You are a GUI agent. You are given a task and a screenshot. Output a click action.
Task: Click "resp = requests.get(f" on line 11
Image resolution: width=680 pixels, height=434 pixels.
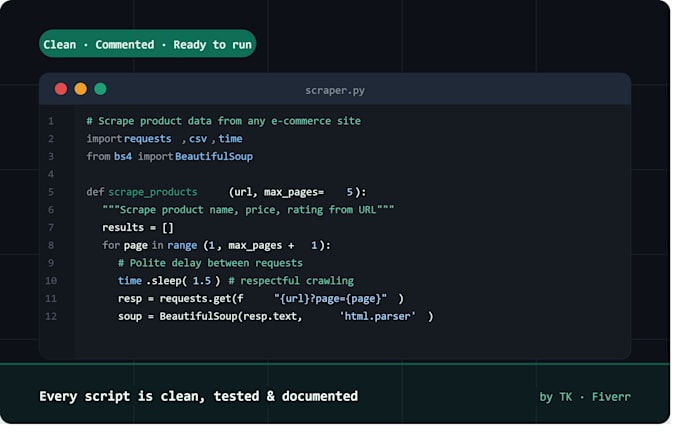pyautogui.click(x=180, y=299)
